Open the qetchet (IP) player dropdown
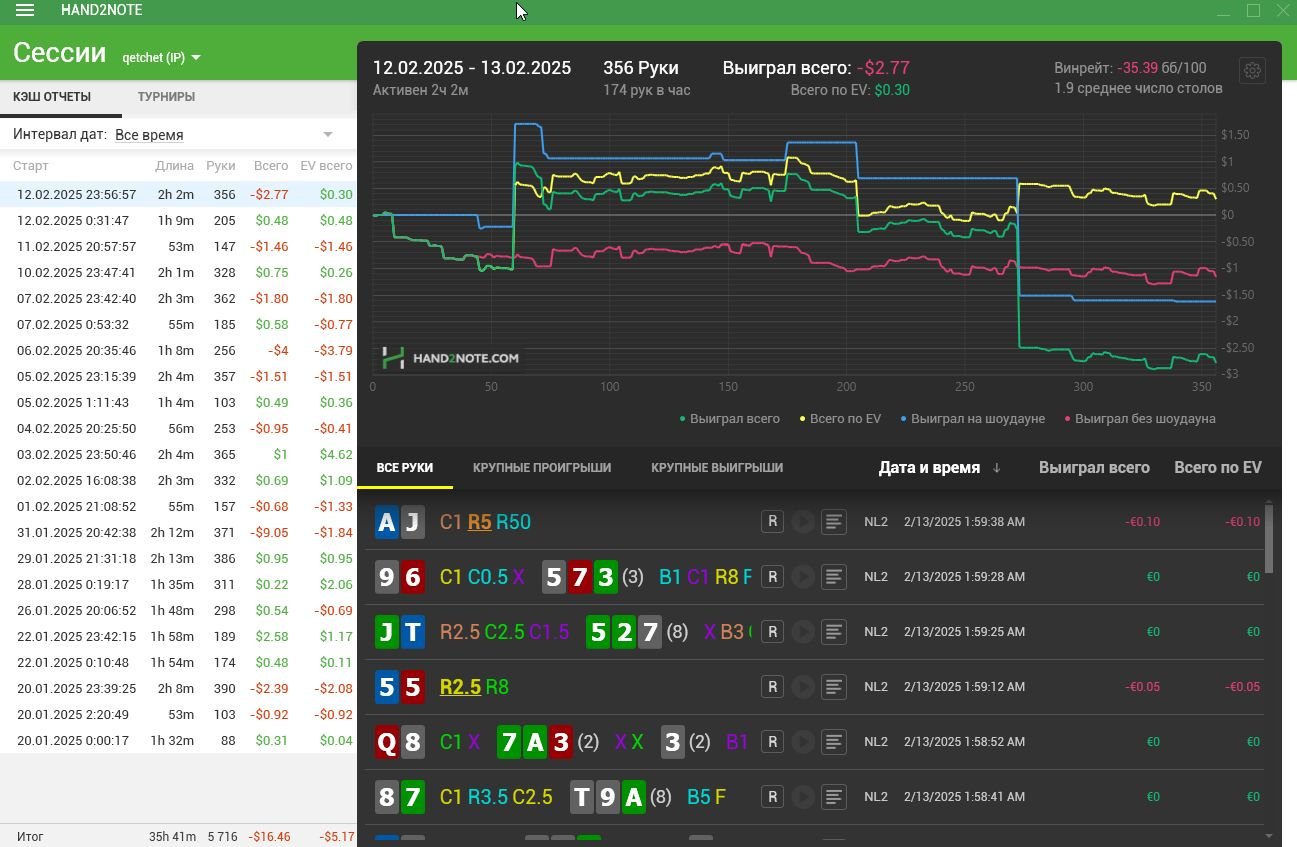Viewport: 1297px width, 847px height. (x=161, y=57)
